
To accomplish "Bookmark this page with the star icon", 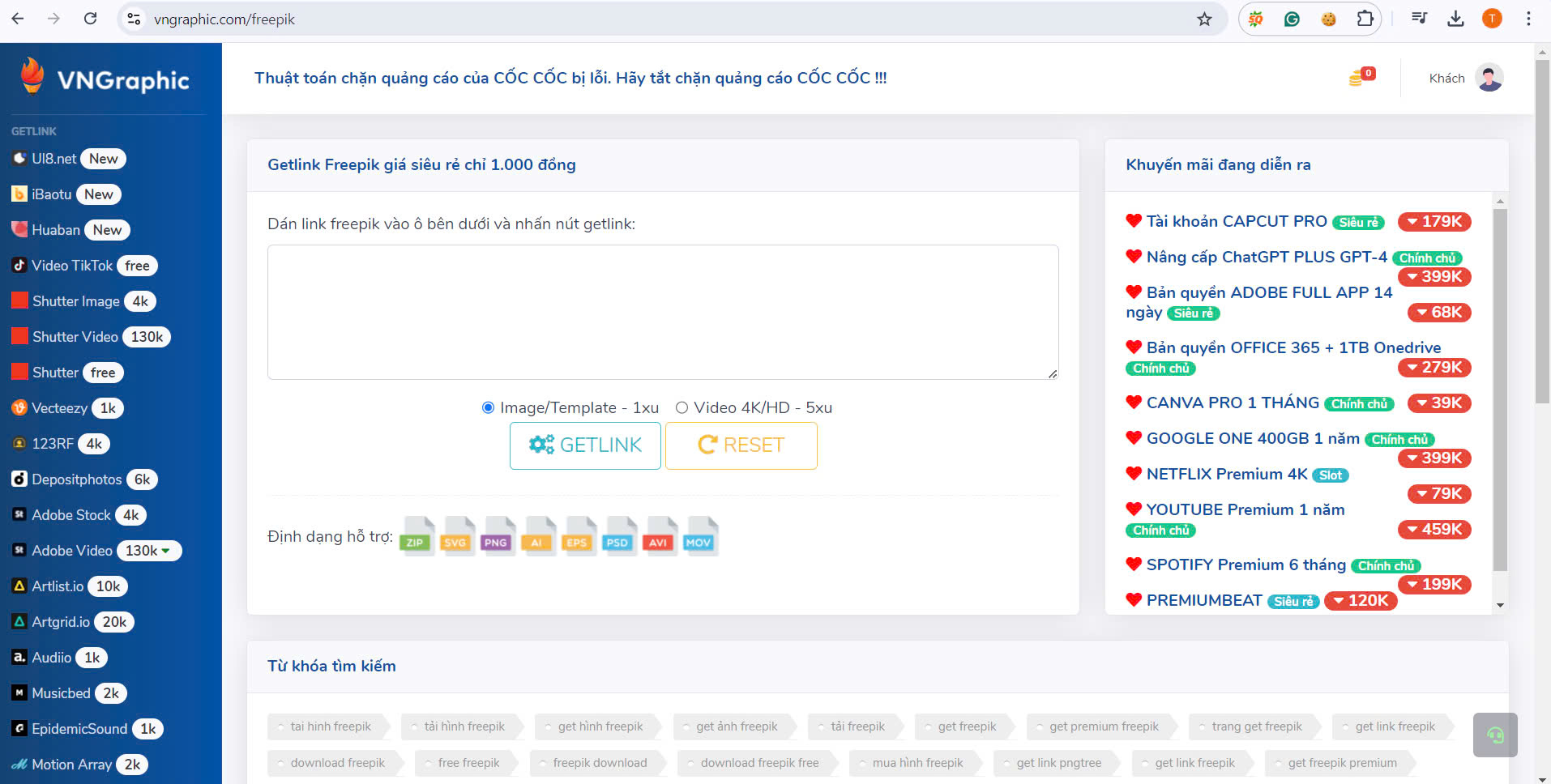I will pyautogui.click(x=1204, y=19).
